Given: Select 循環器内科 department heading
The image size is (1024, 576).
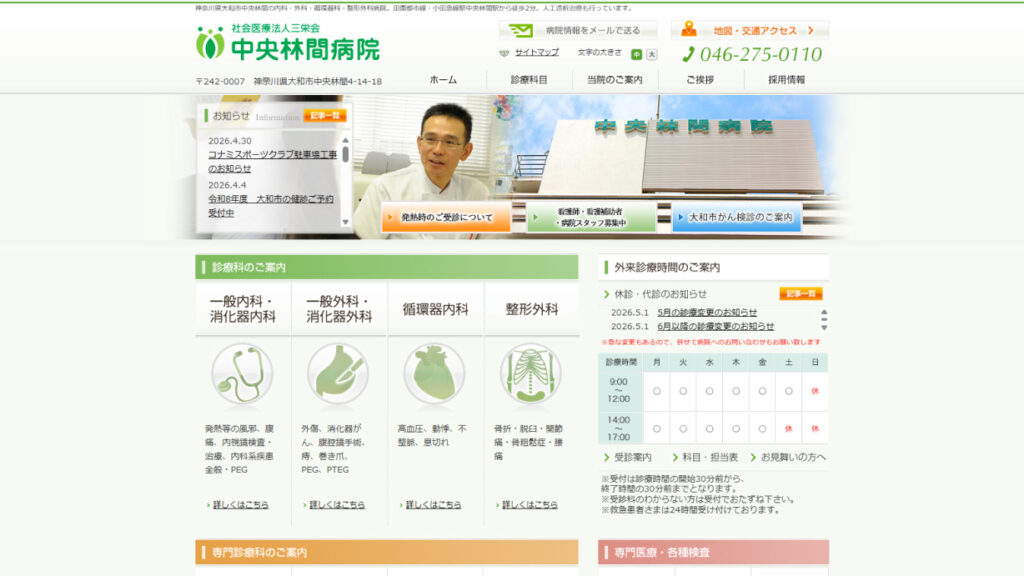Looking at the screenshot, I should pos(435,309).
